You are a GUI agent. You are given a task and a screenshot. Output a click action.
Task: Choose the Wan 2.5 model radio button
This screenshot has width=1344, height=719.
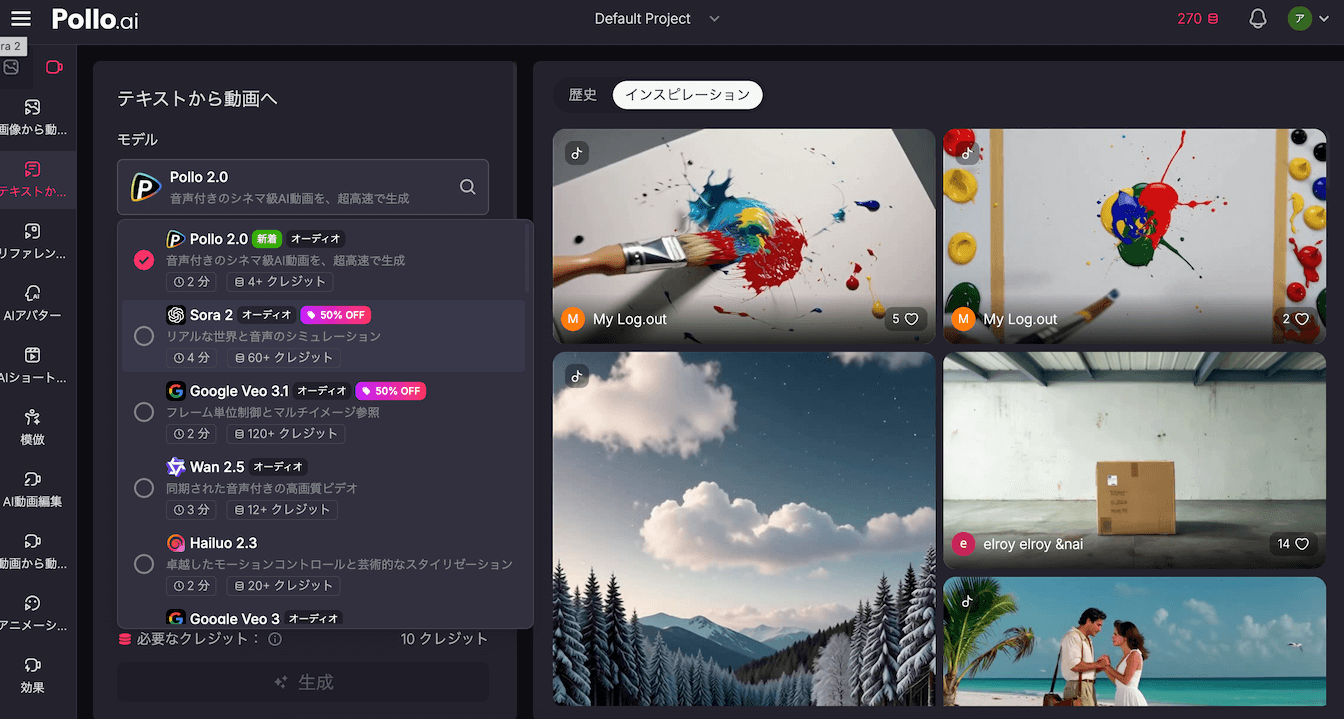click(144, 488)
